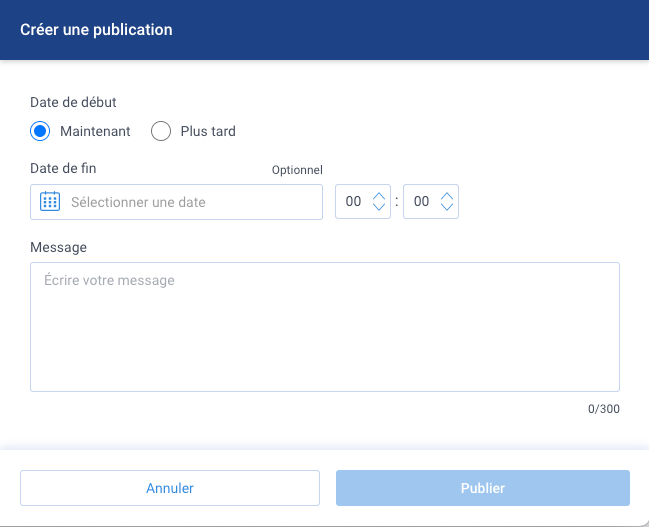Click the Publier button
Screen dimensions: 649x527
(x=483, y=488)
